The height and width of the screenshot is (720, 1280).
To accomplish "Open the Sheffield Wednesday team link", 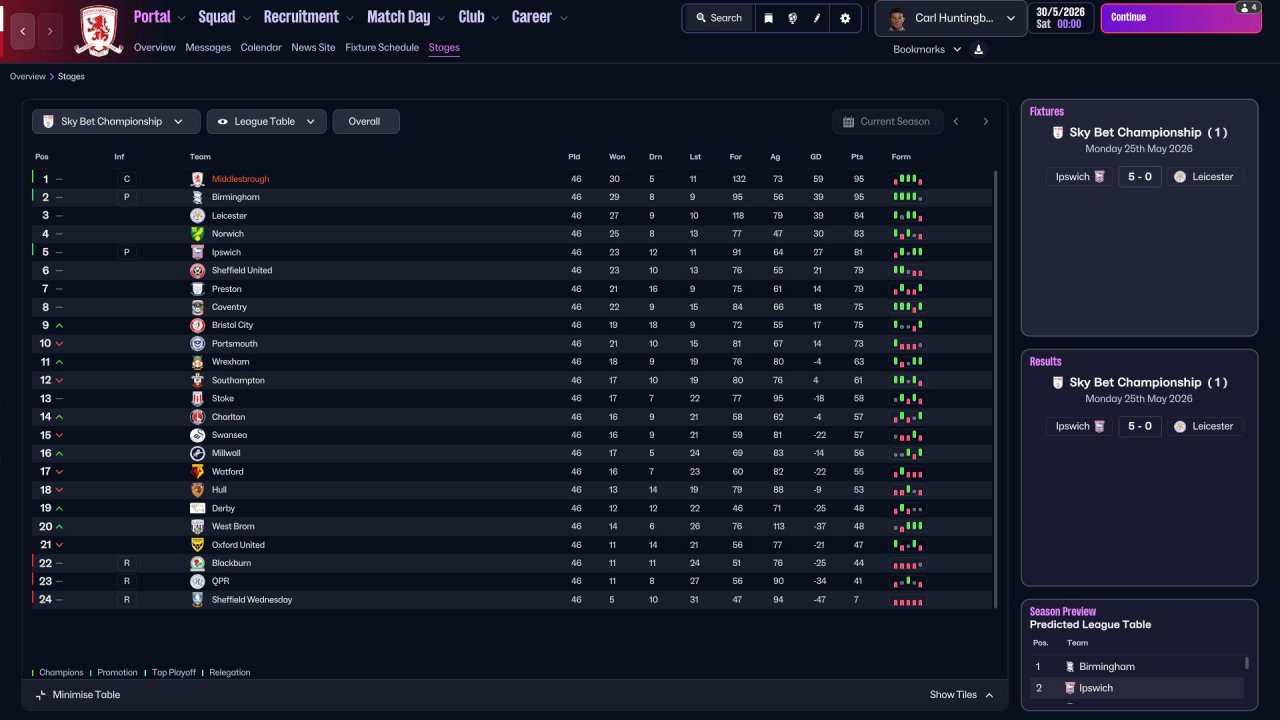I will click(x=252, y=600).
